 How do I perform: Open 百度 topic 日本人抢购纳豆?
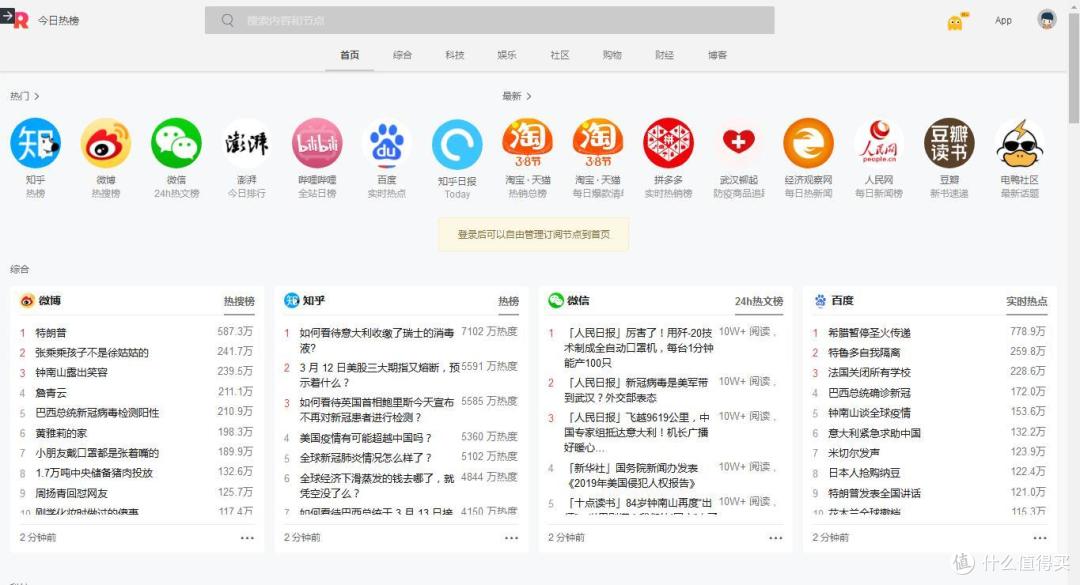[x=864, y=473]
